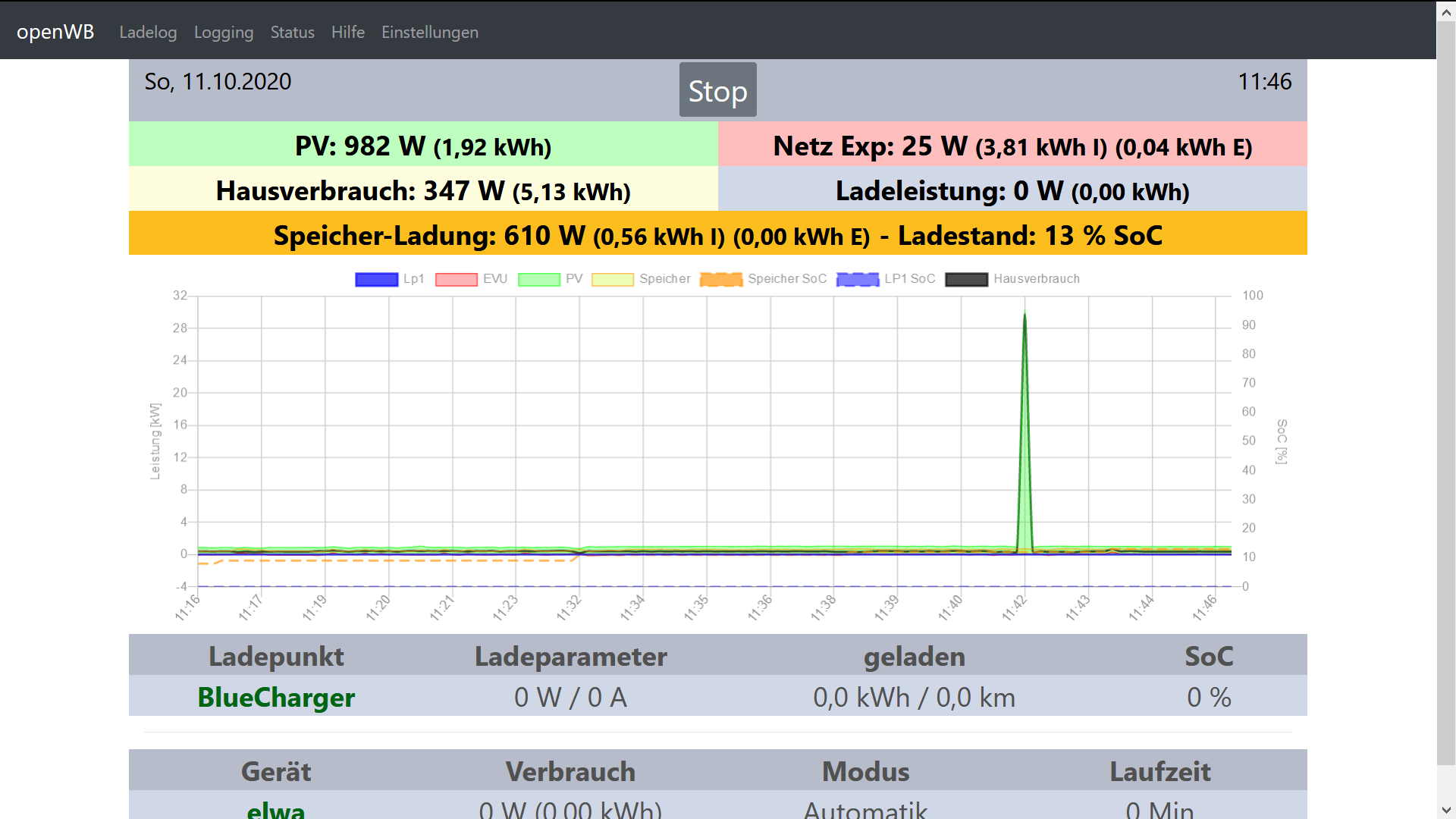Open the Status page

(x=292, y=32)
